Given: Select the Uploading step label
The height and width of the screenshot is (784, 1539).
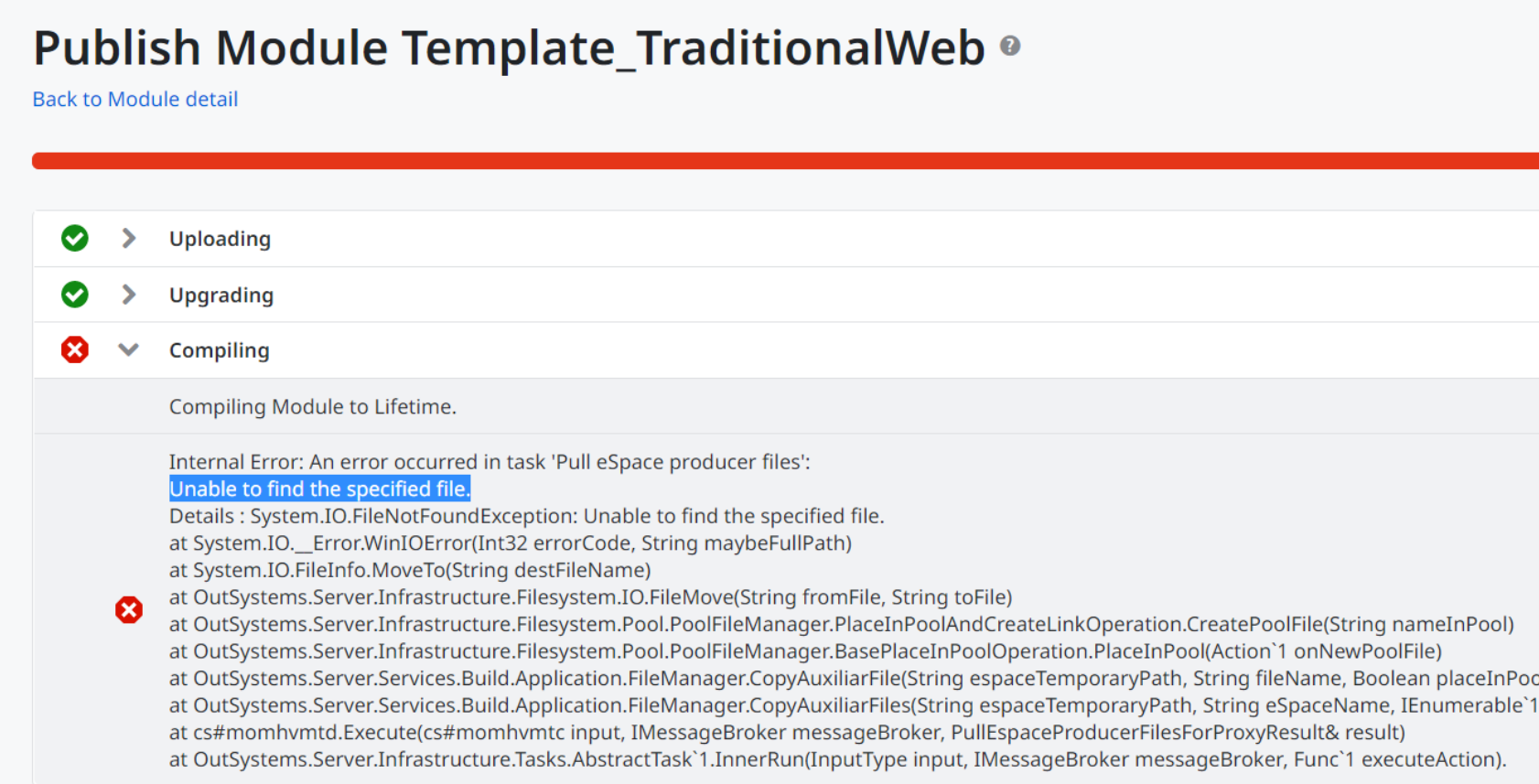Looking at the screenshot, I should [x=220, y=239].
